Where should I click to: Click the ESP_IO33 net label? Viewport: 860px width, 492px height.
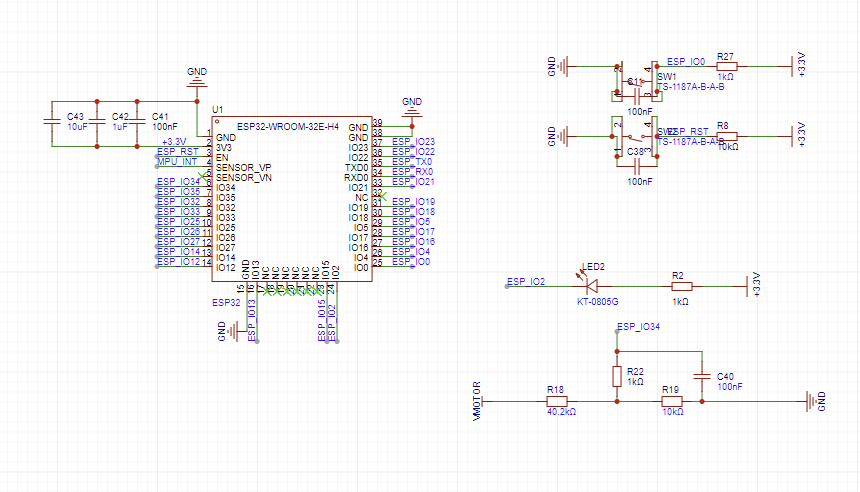point(179,211)
